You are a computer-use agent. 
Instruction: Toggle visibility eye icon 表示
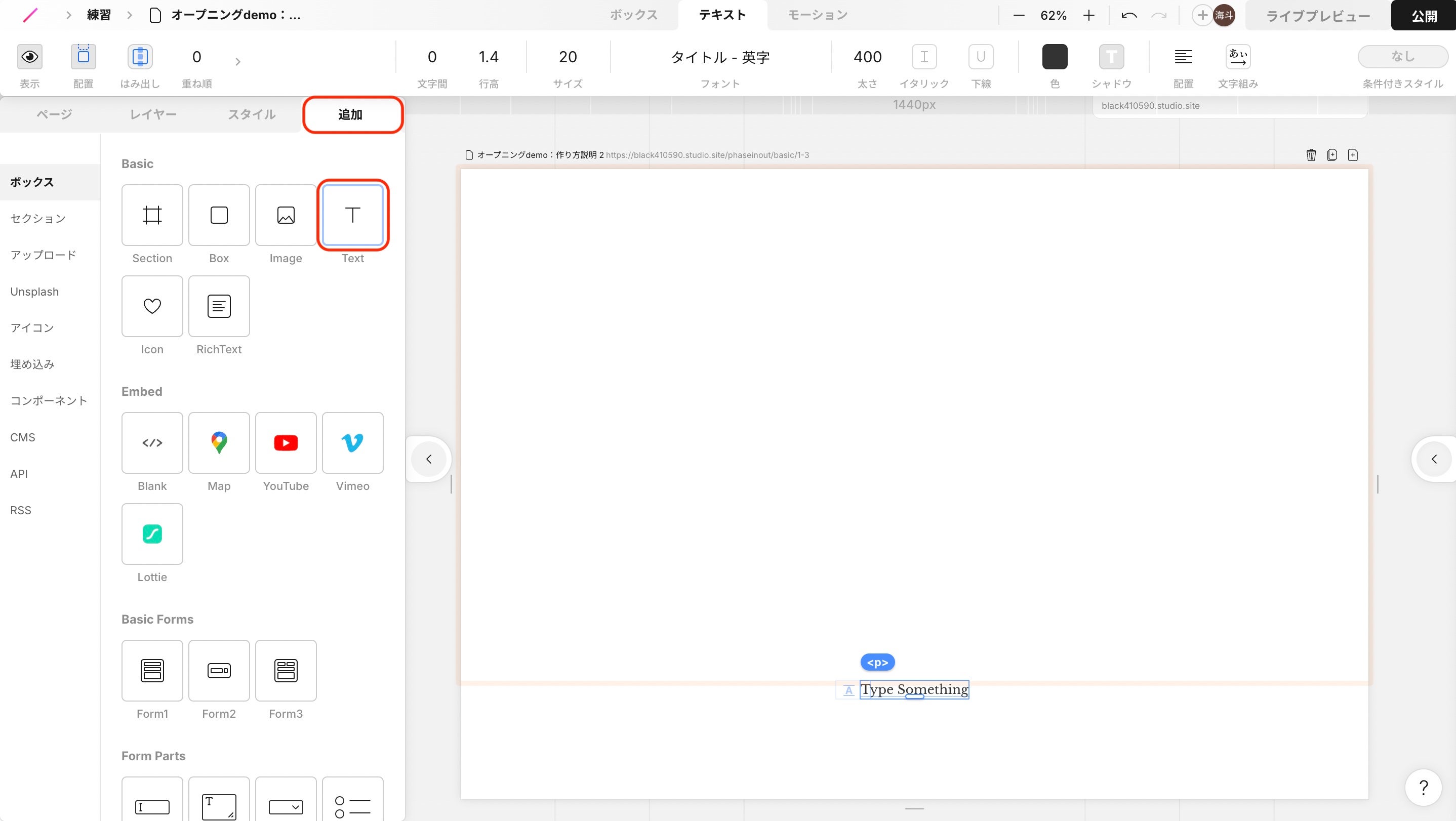pyautogui.click(x=29, y=57)
